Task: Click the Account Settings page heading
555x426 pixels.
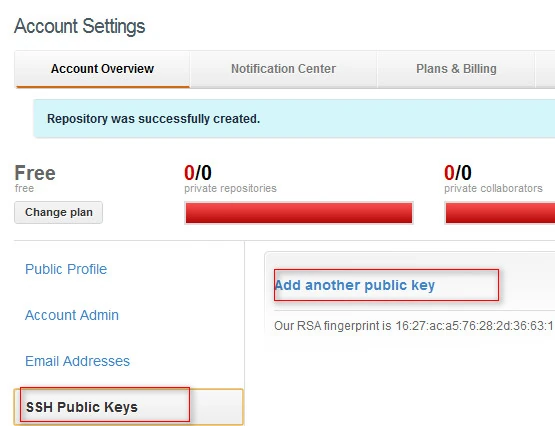Action: [80, 26]
